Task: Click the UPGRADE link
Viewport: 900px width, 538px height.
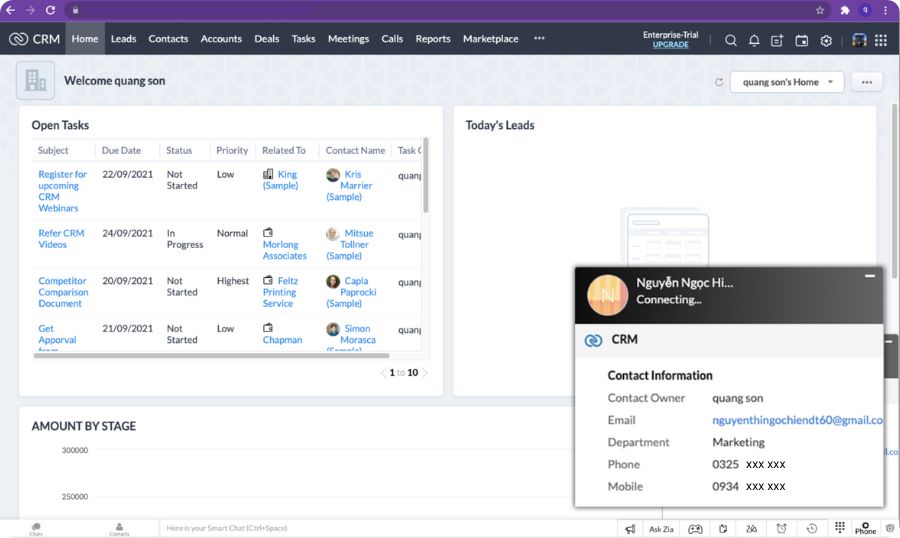Action: [x=670, y=45]
